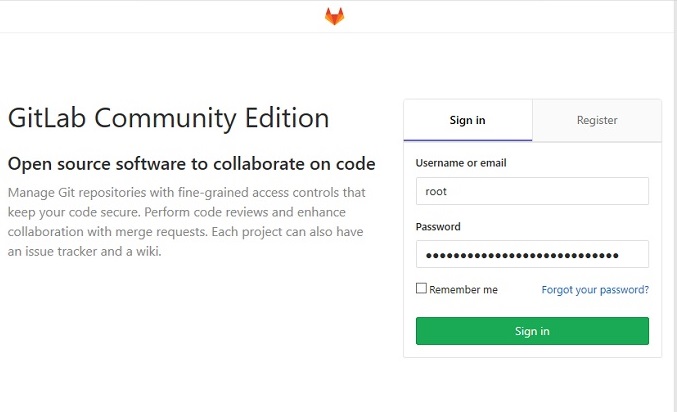Viewport: 677px width, 412px height.
Task: Click the word 'Edition' in the title
Action: click(x=287, y=118)
